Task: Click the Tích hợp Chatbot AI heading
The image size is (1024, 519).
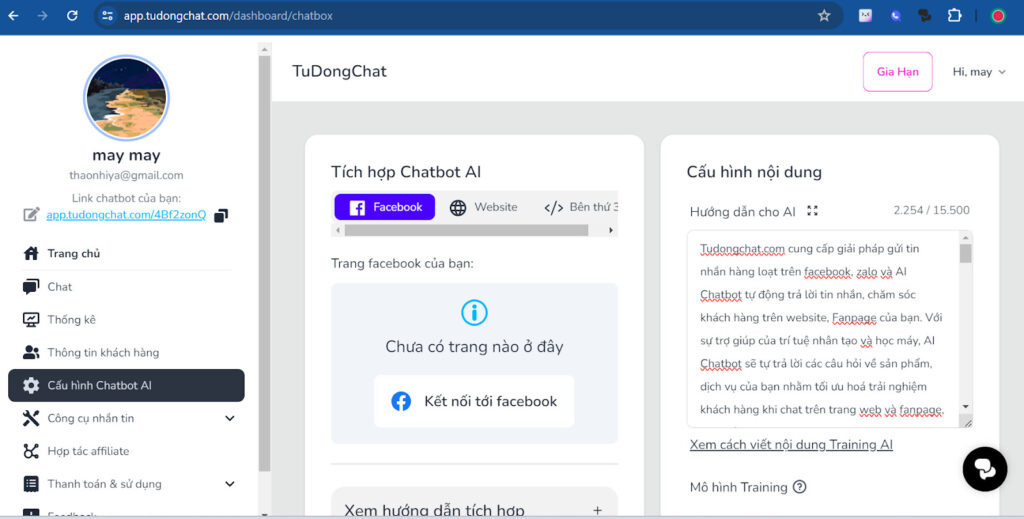Action: [x=406, y=172]
